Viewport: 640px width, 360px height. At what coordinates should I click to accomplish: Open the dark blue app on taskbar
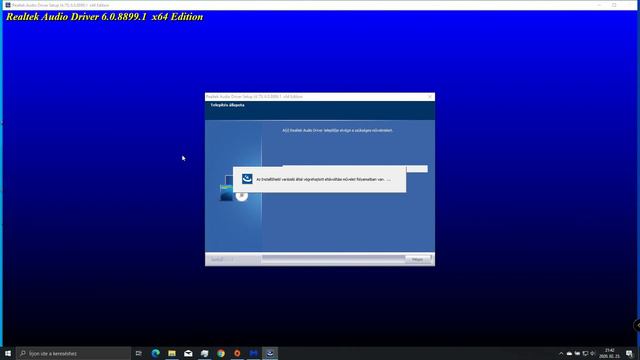coord(253,353)
